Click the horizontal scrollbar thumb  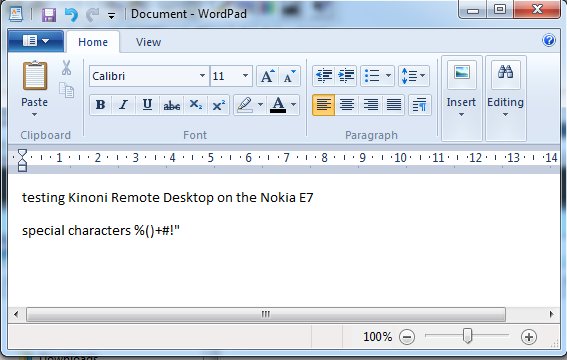266,314
